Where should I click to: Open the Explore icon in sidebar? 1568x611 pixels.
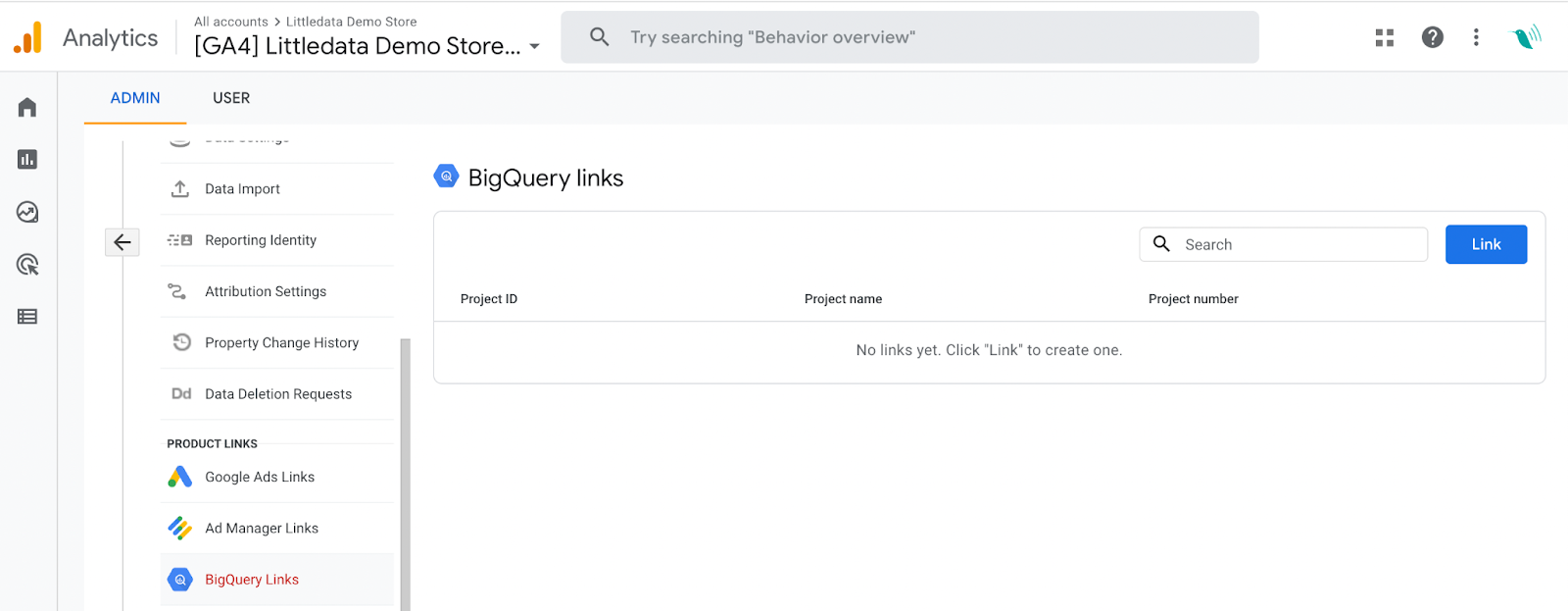click(27, 212)
